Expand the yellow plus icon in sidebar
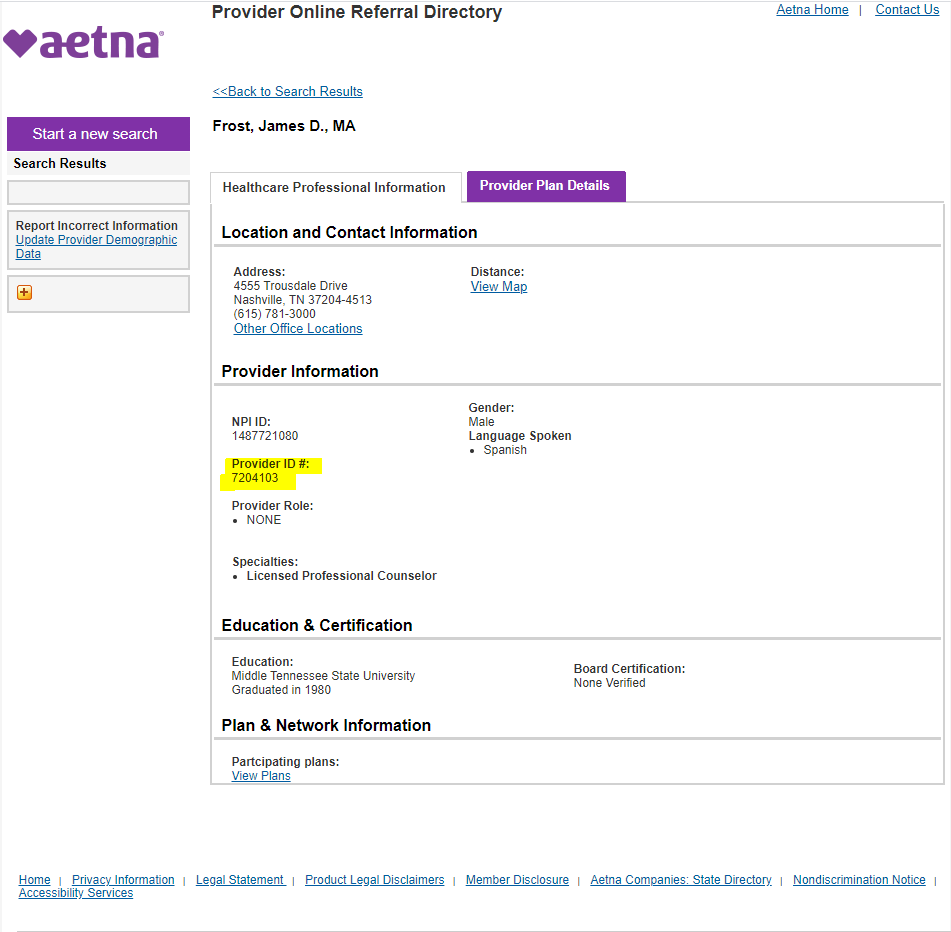951x932 pixels. click(x=25, y=293)
